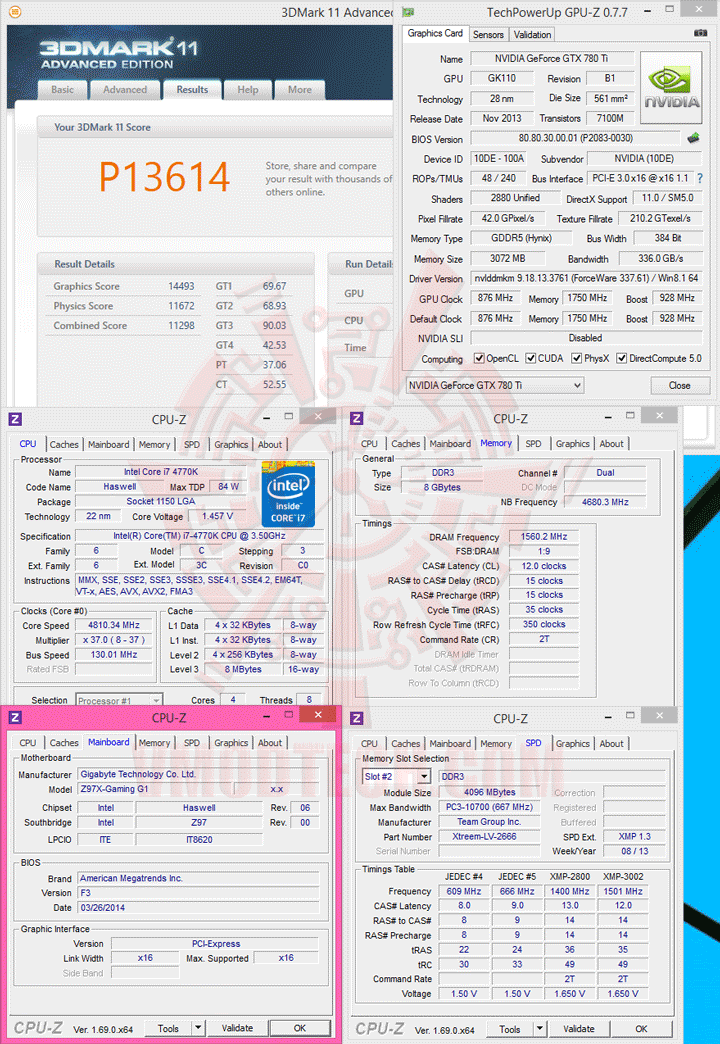Open the Help tab in 3DMark 11
This screenshot has height=1044, width=720.
[248, 90]
